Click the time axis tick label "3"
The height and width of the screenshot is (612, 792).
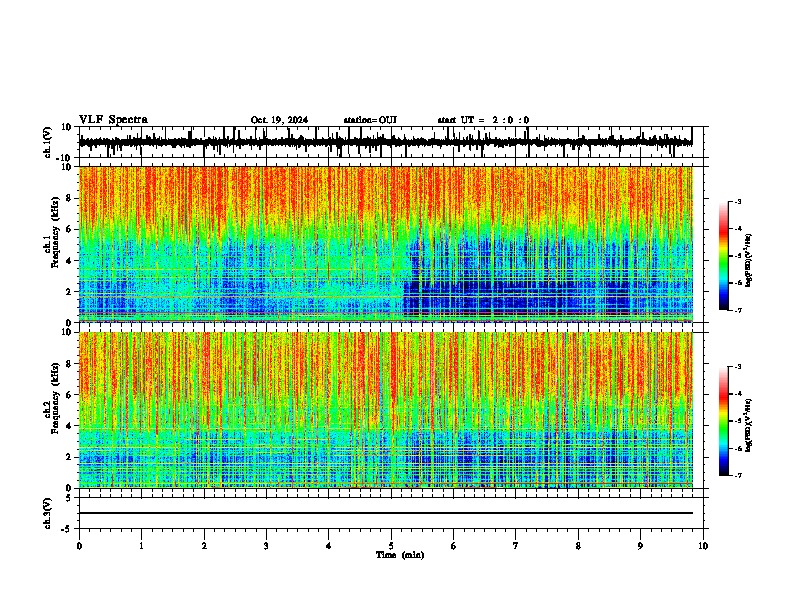pos(266,546)
